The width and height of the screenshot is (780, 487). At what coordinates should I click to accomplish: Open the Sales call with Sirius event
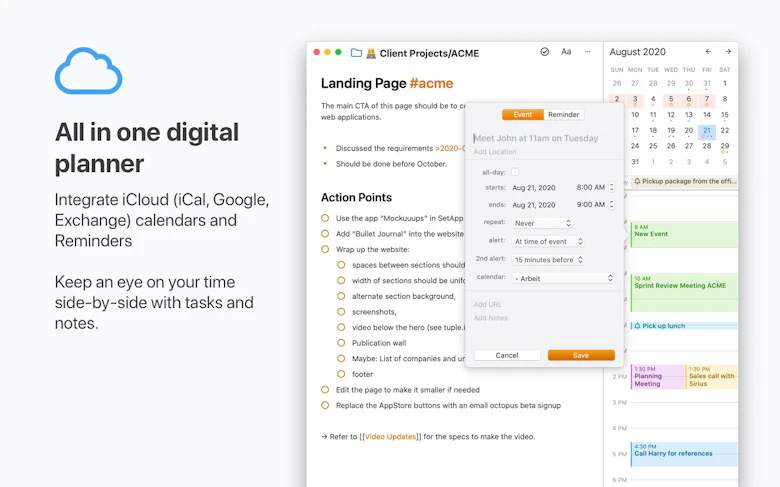(711, 377)
